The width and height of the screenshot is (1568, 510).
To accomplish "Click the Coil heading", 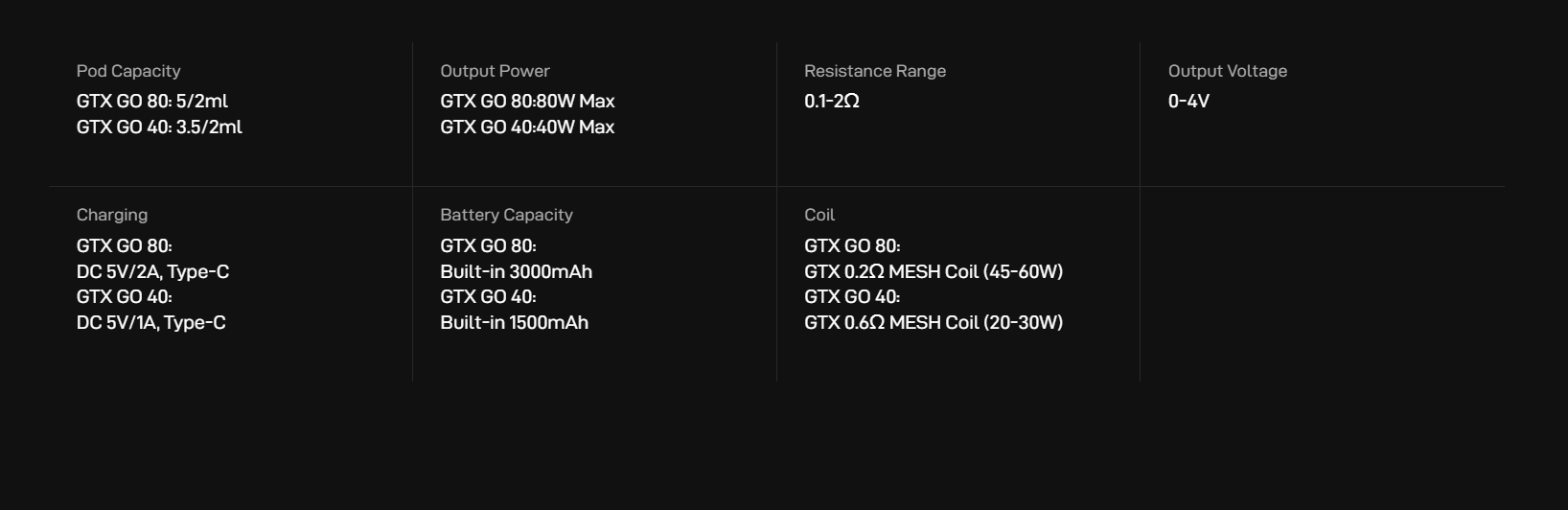I will pos(819,215).
